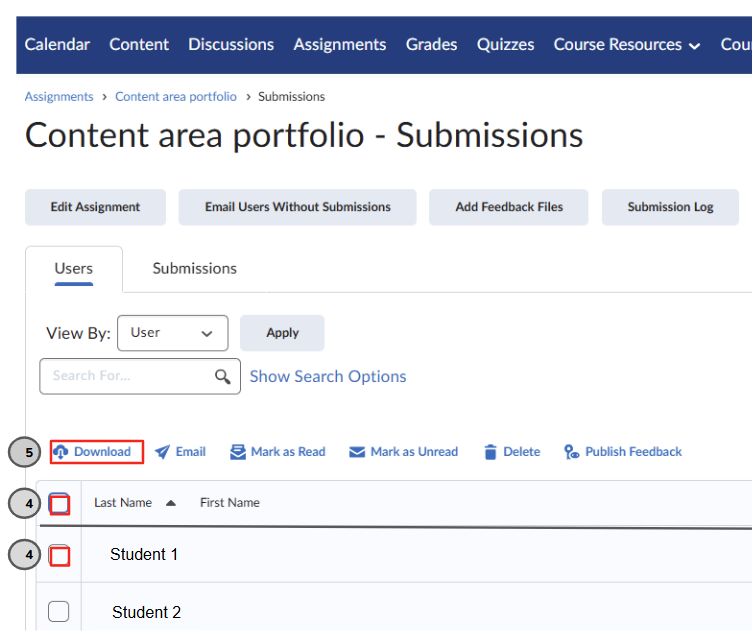Image resolution: width=752 pixels, height=634 pixels.
Task: Click the Mark as Unread envelope icon
Action: [357, 452]
